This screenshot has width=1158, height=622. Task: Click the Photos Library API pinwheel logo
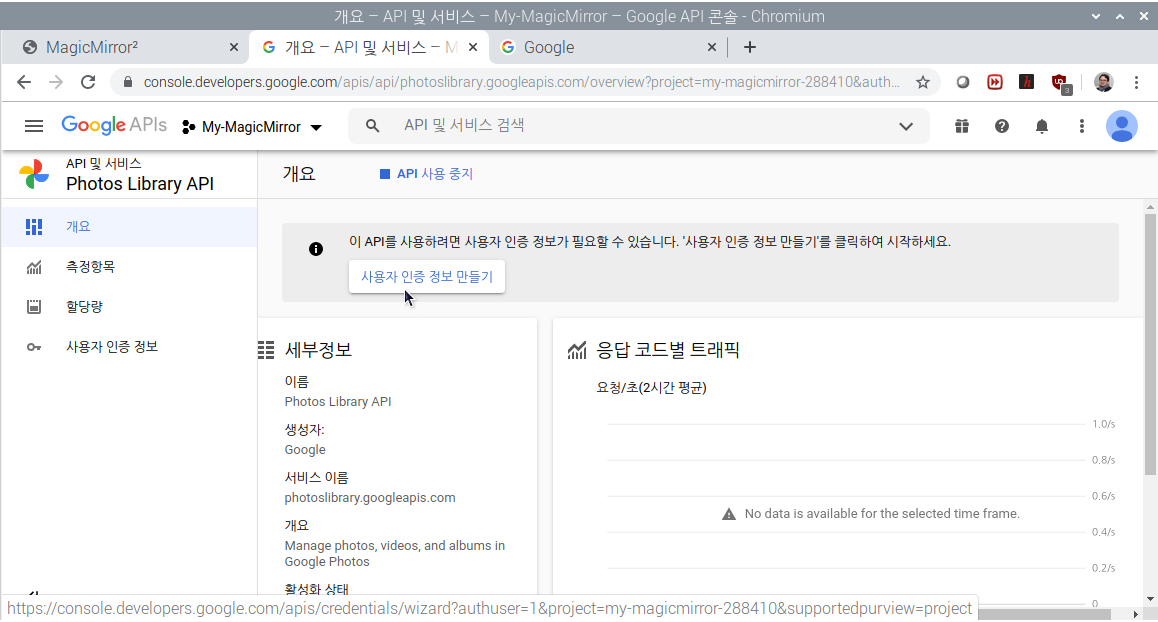pyautogui.click(x=34, y=174)
